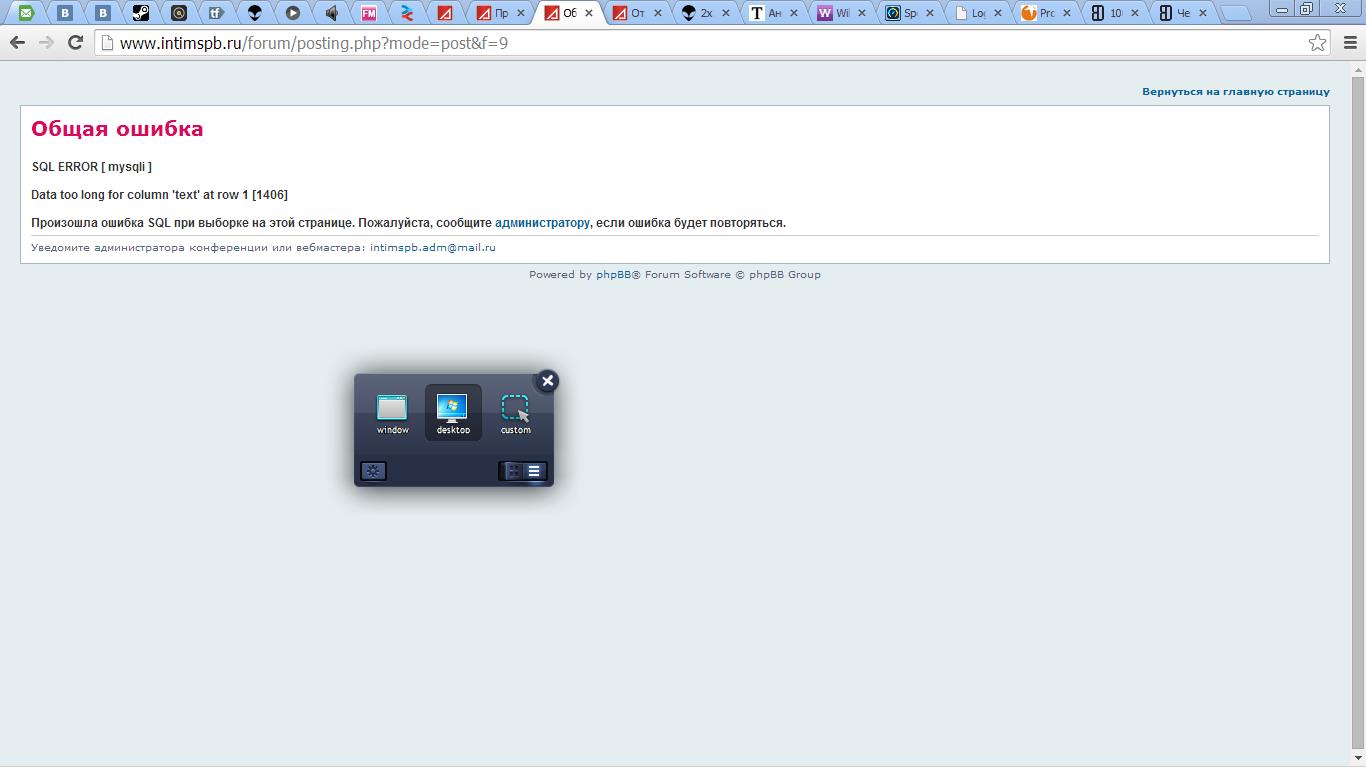This screenshot has height=768, width=1366.
Task: Switch to the pink FM pinned tab
Action: [x=369, y=13]
